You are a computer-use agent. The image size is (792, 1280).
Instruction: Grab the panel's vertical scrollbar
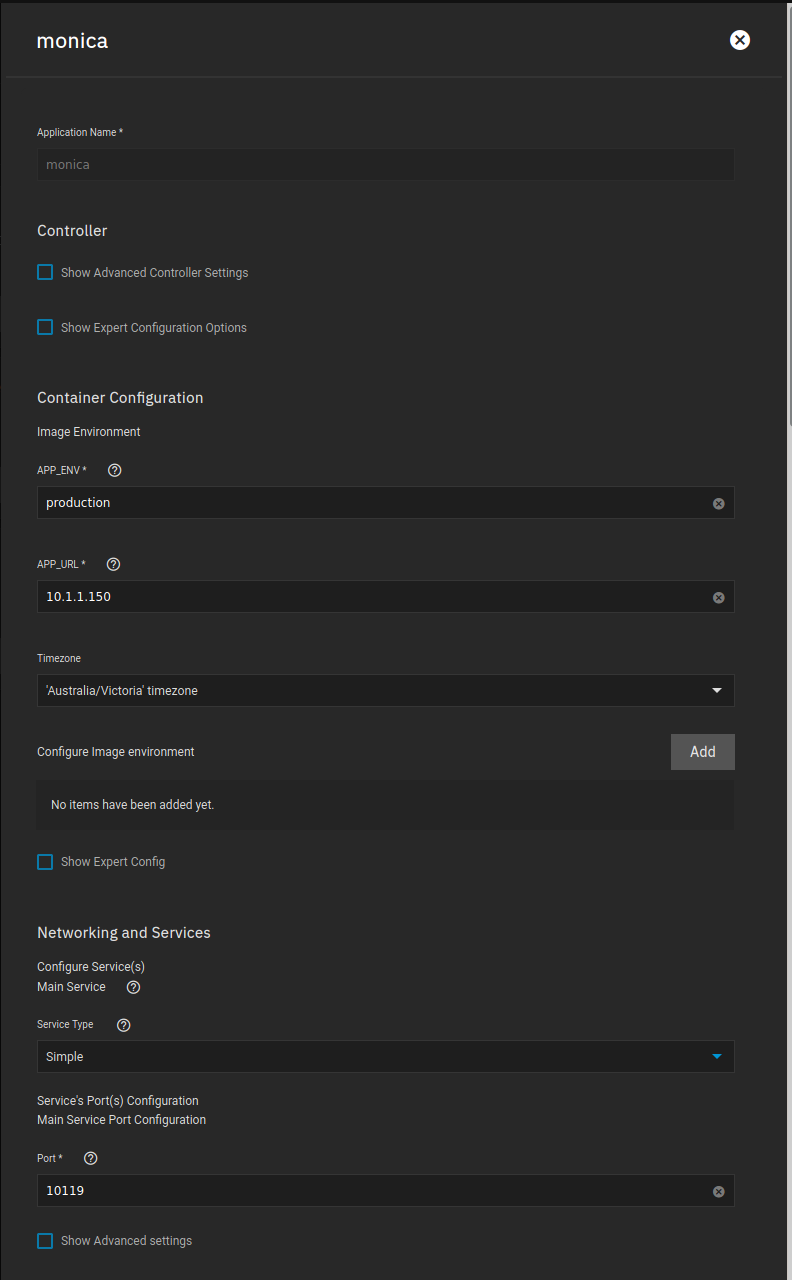click(x=789, y=215)
